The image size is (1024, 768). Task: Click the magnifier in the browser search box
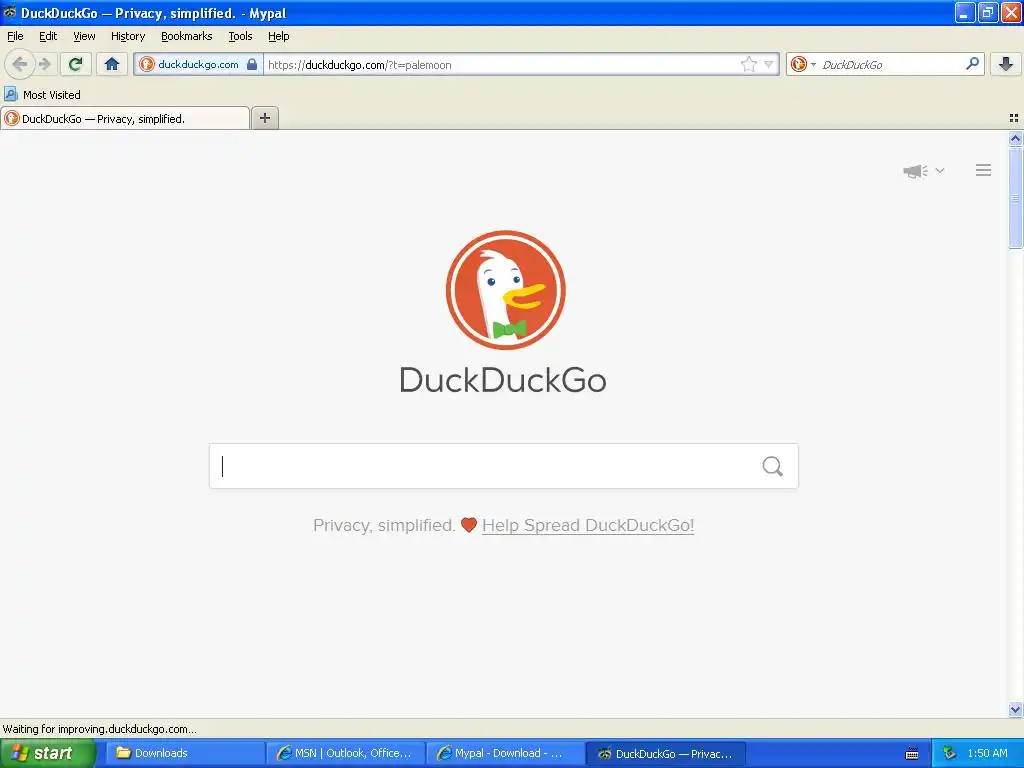click(972, 64)
